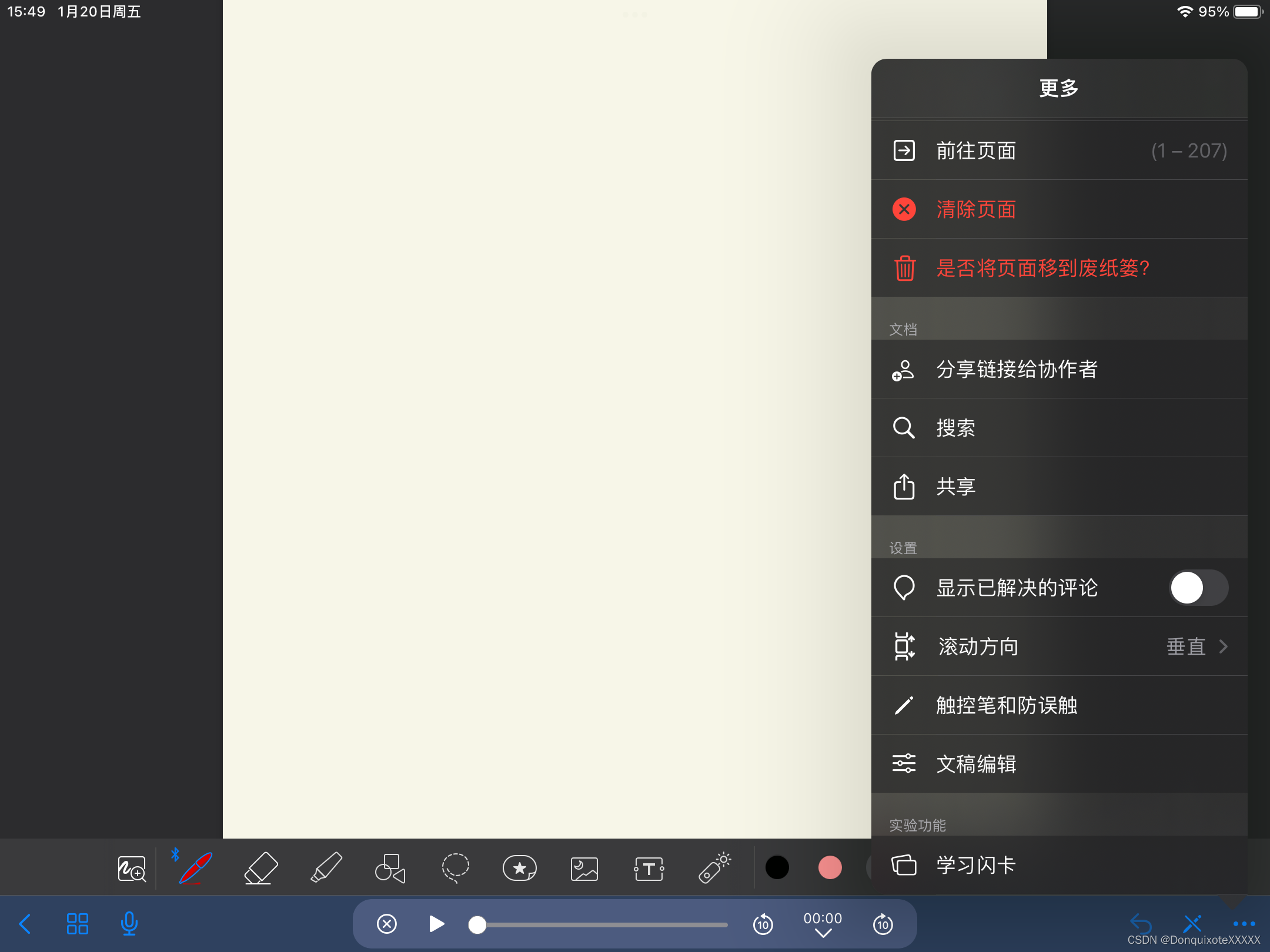Tap the microphone recording icon
Viewport: 1270px width, 952px height.
(129, 924)
